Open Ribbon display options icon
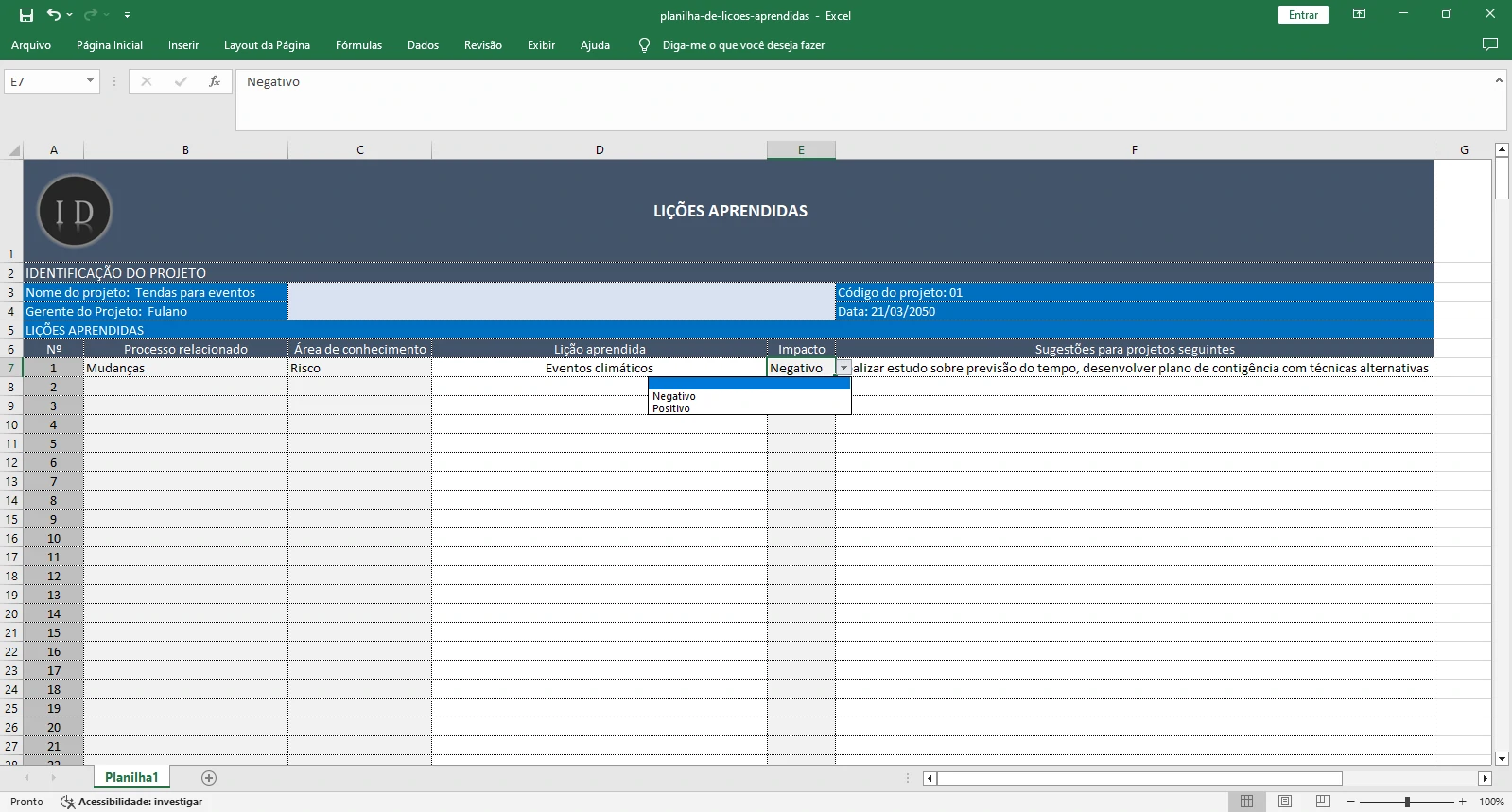 point(1359,15)
